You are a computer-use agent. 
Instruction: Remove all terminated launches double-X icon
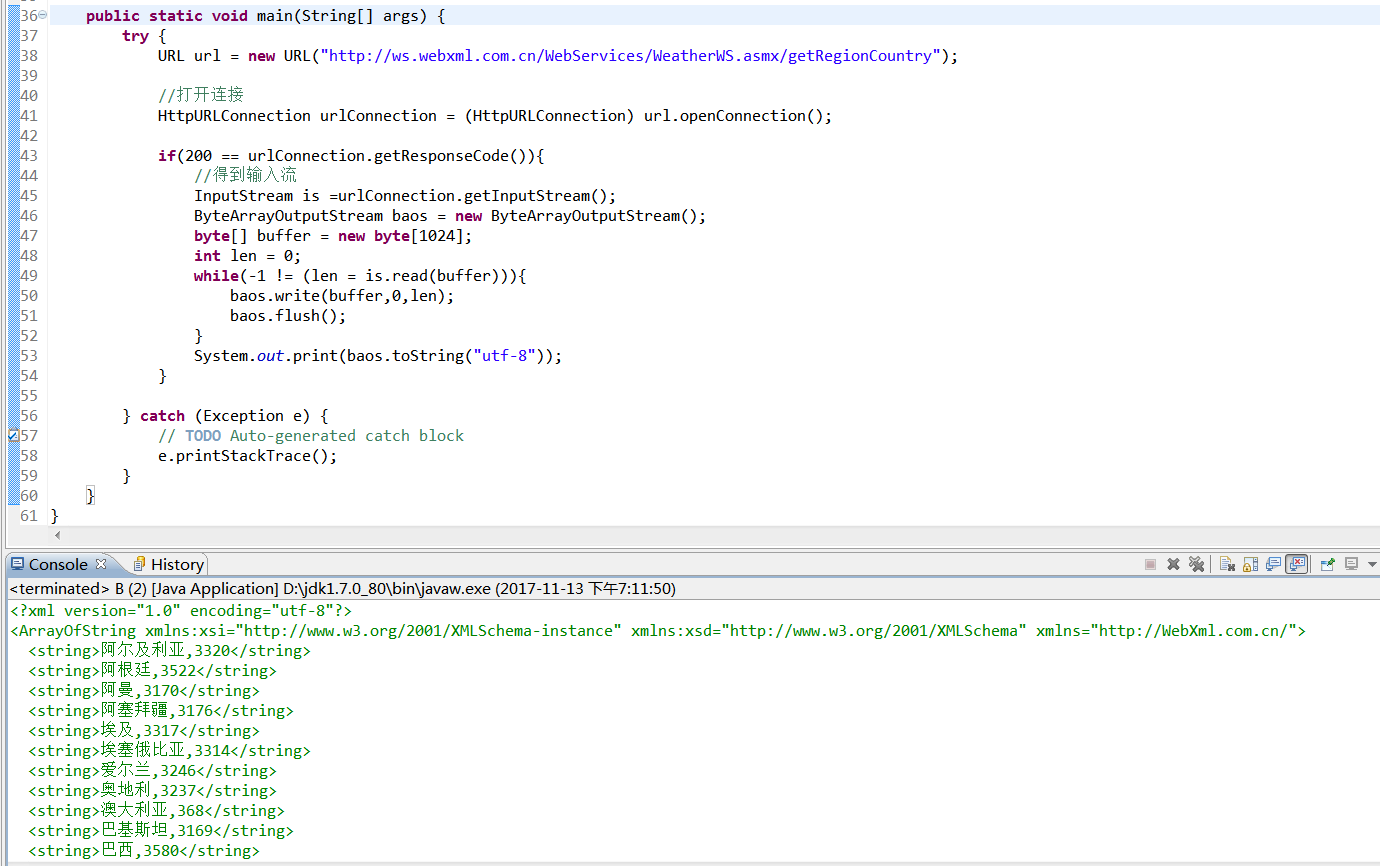[x=1196, y=564]
